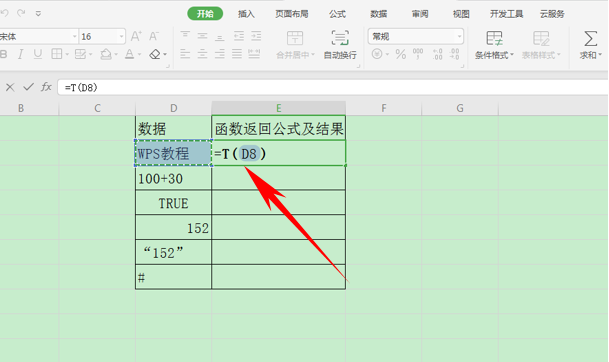This screenshot has width=609, height=362.
Task: Open the font name 宋体 dropdown
Action: (x=75, y=37)
